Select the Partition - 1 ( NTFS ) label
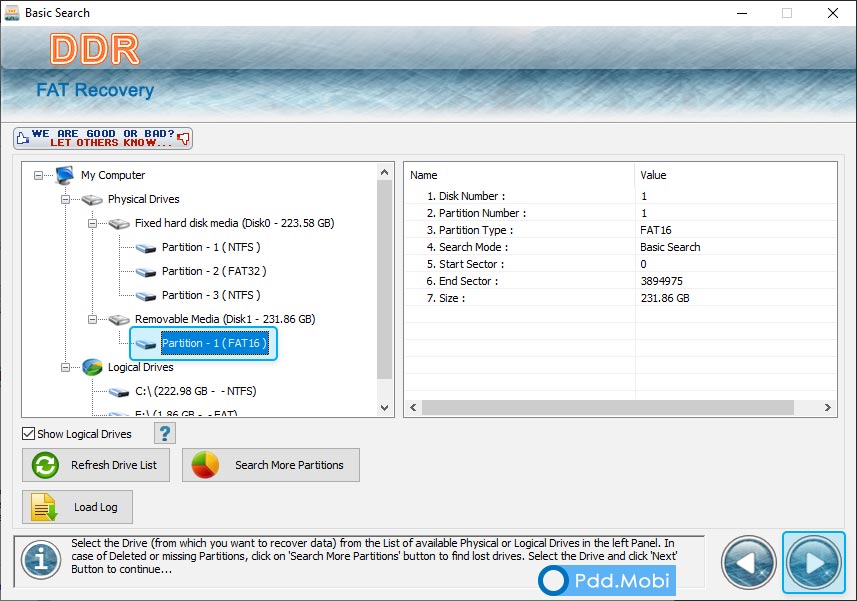The height and width of the screenshot is (601, 857). 211,248
